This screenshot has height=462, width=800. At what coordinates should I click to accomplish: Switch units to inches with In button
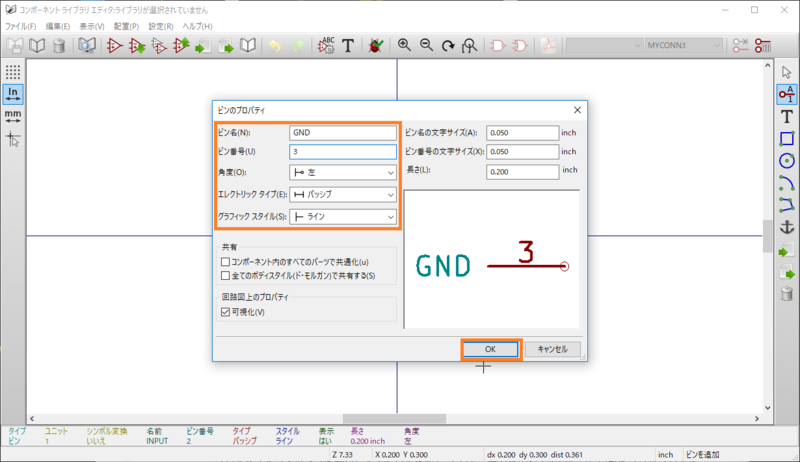click(13, 94)
